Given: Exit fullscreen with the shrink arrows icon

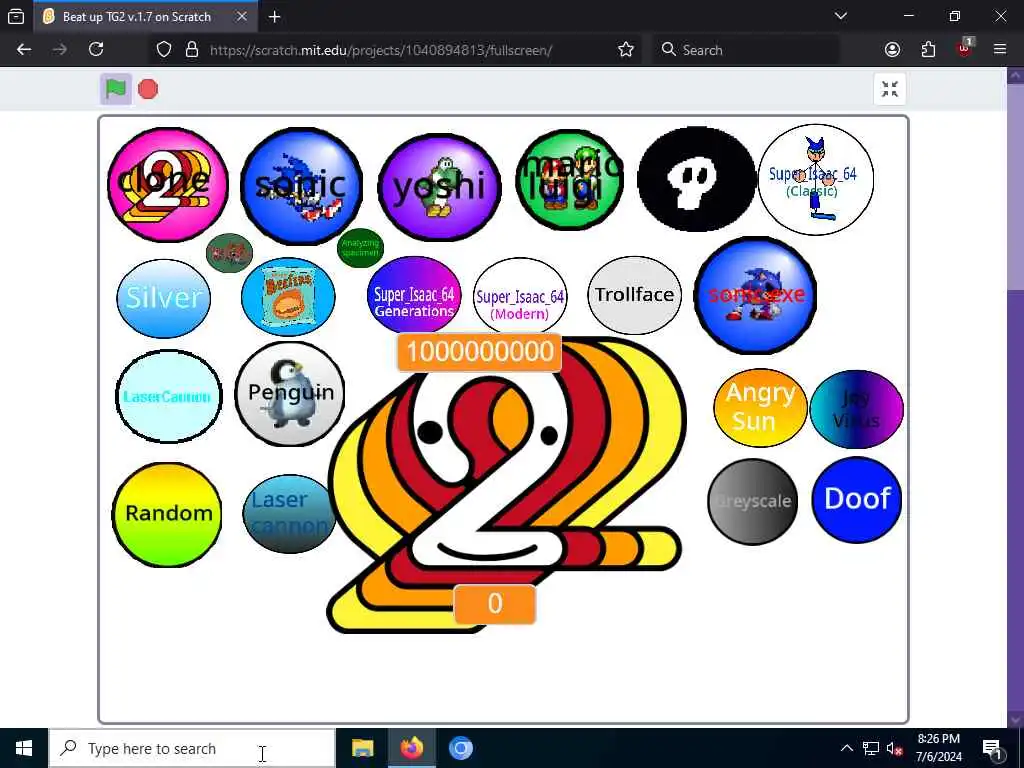Looking at the screenshot, I should 889,89.
